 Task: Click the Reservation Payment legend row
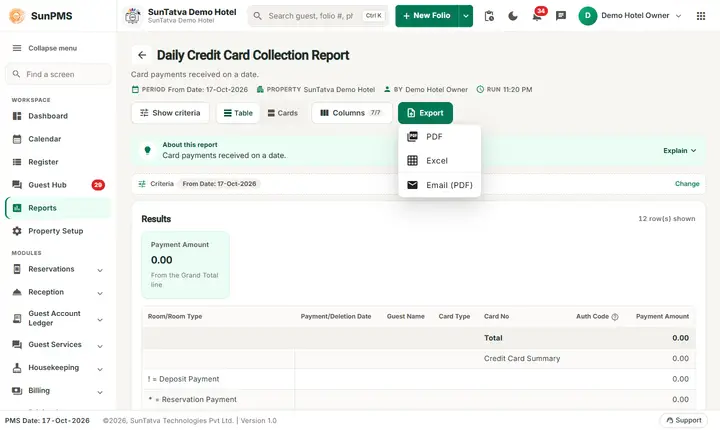(x=418, y=400)
